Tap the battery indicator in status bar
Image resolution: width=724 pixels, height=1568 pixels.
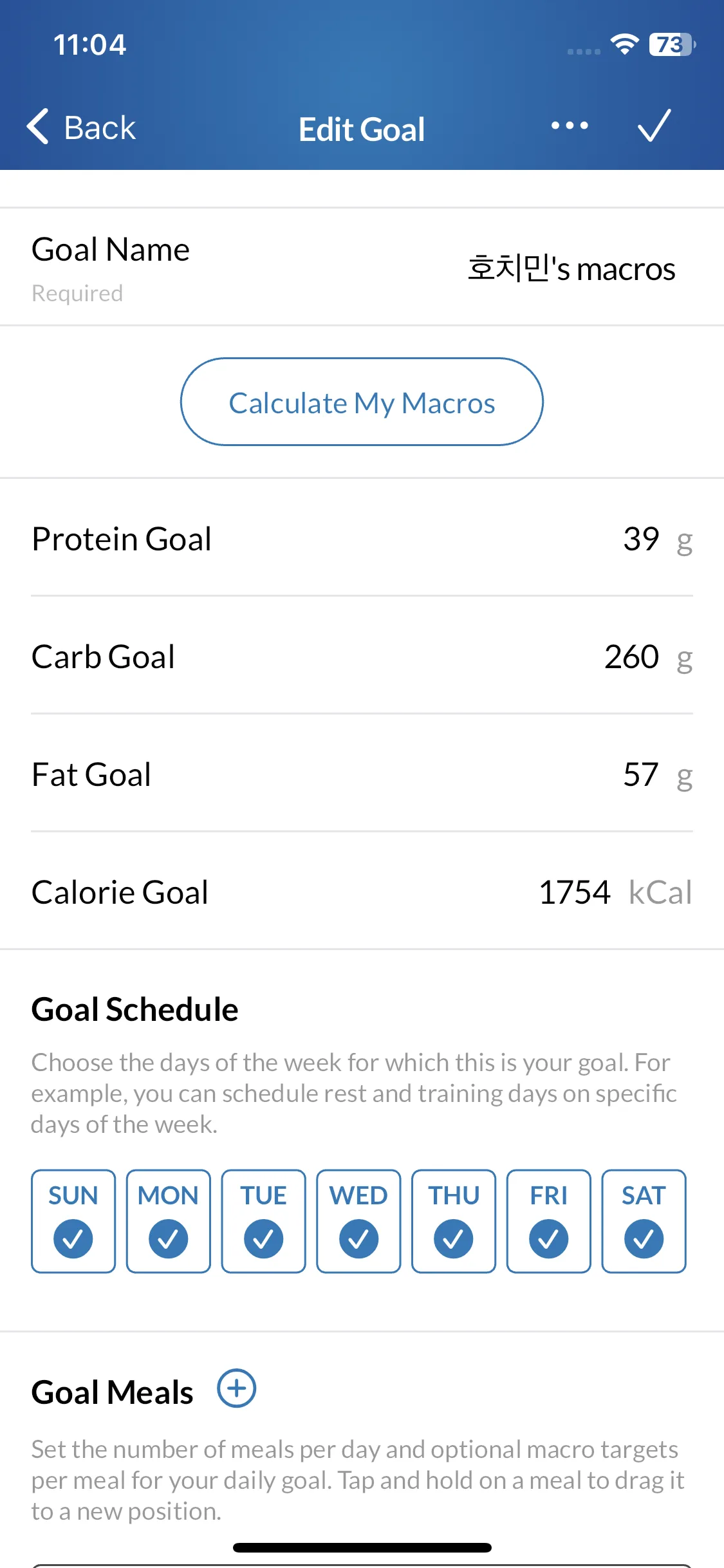pos(672,44)
